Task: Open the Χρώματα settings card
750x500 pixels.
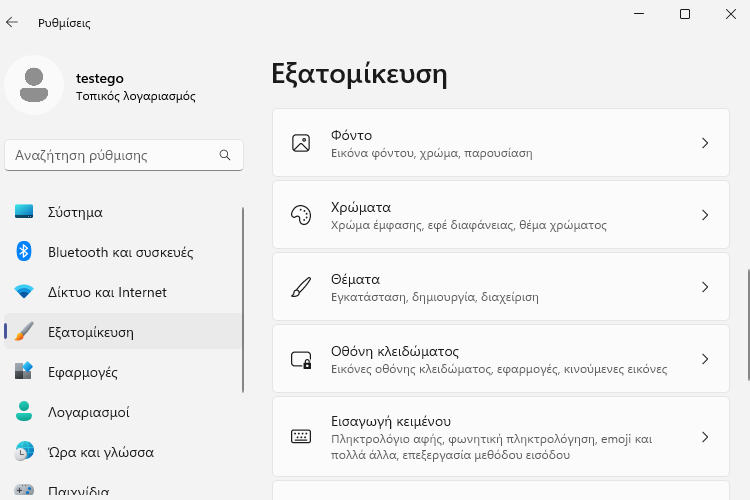Action: pyautogui.click(x=500, y=215)
